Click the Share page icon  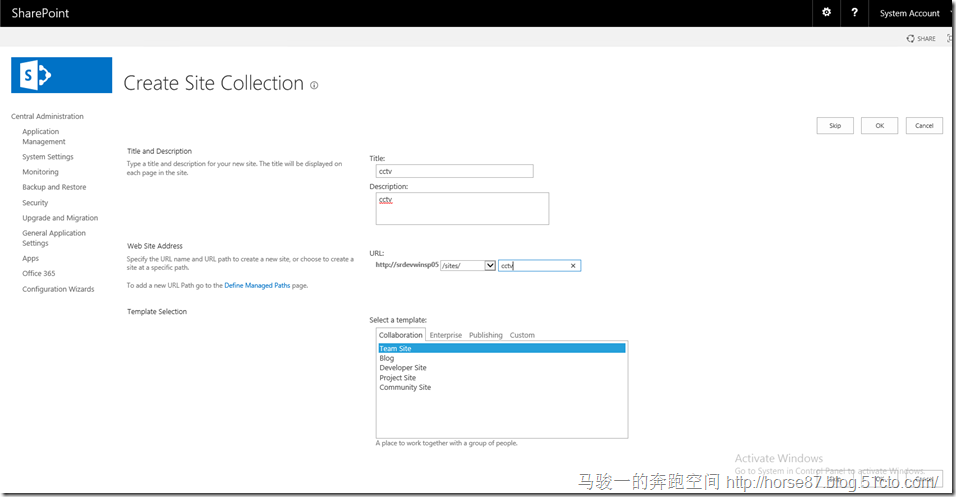pyautogui.click(x=921, y=38)
